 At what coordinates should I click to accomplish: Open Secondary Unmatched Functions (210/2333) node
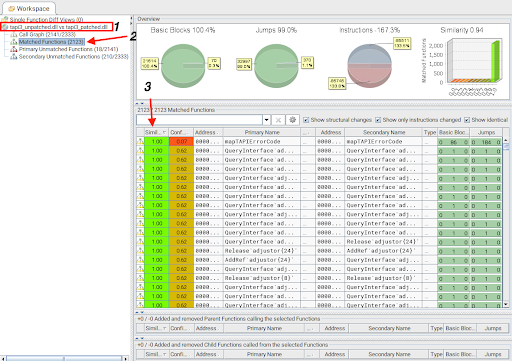pos(73,57)
